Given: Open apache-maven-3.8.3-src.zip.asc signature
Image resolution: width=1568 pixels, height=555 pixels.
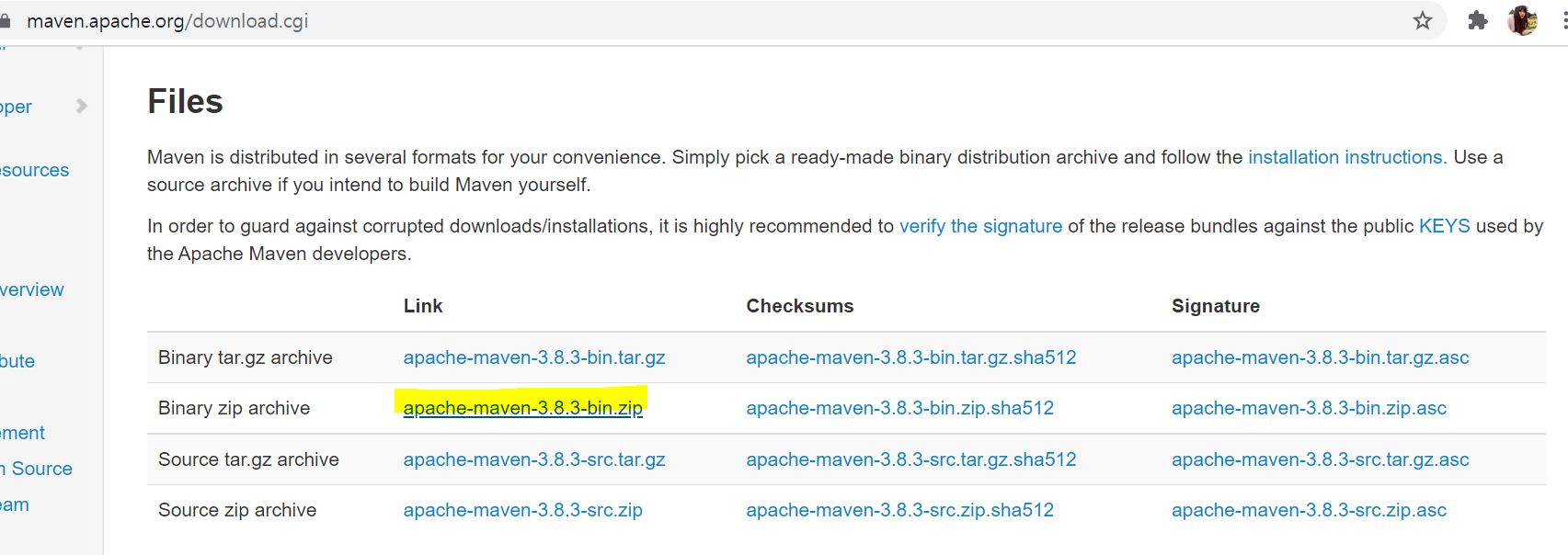Looking at the screenshot, I should coord(1309,510).
